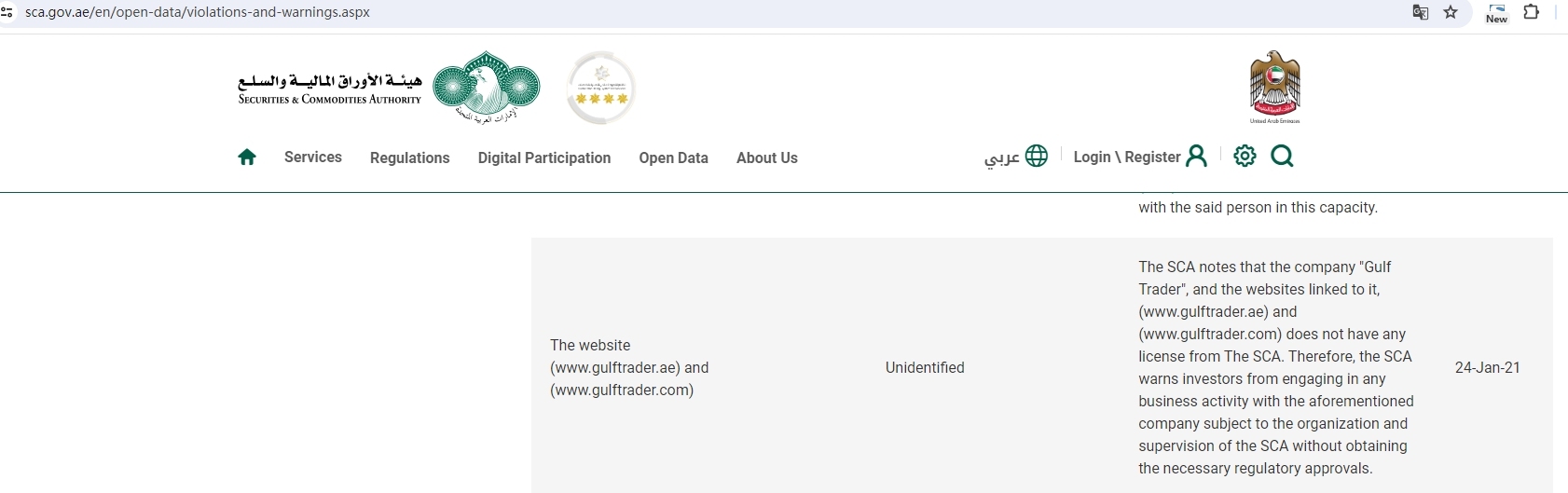Click the browser translate page icon

pos(1421,12)
